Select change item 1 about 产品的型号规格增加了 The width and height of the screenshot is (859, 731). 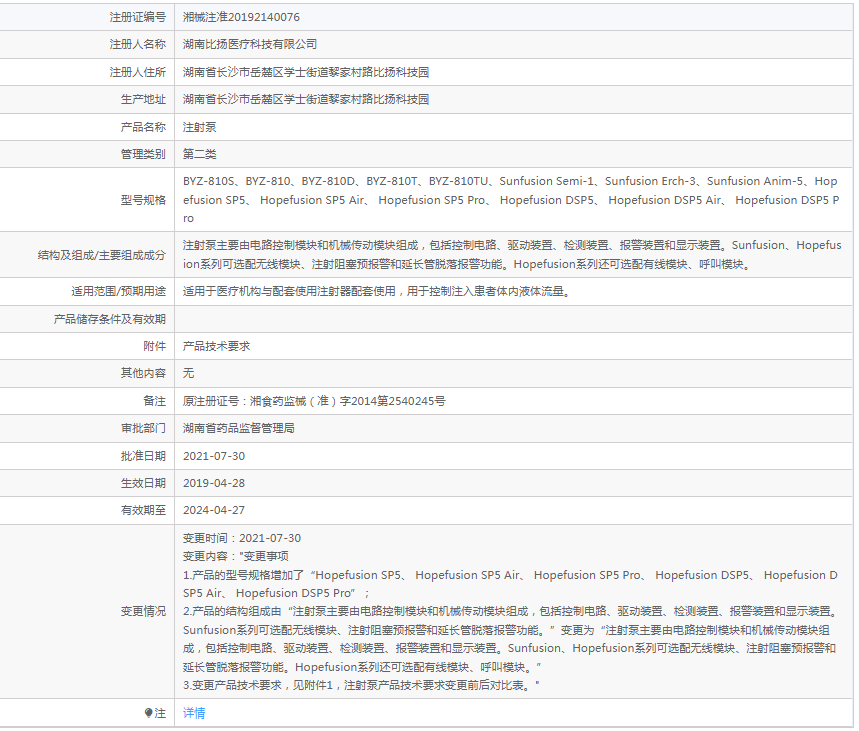pos(510,584)
